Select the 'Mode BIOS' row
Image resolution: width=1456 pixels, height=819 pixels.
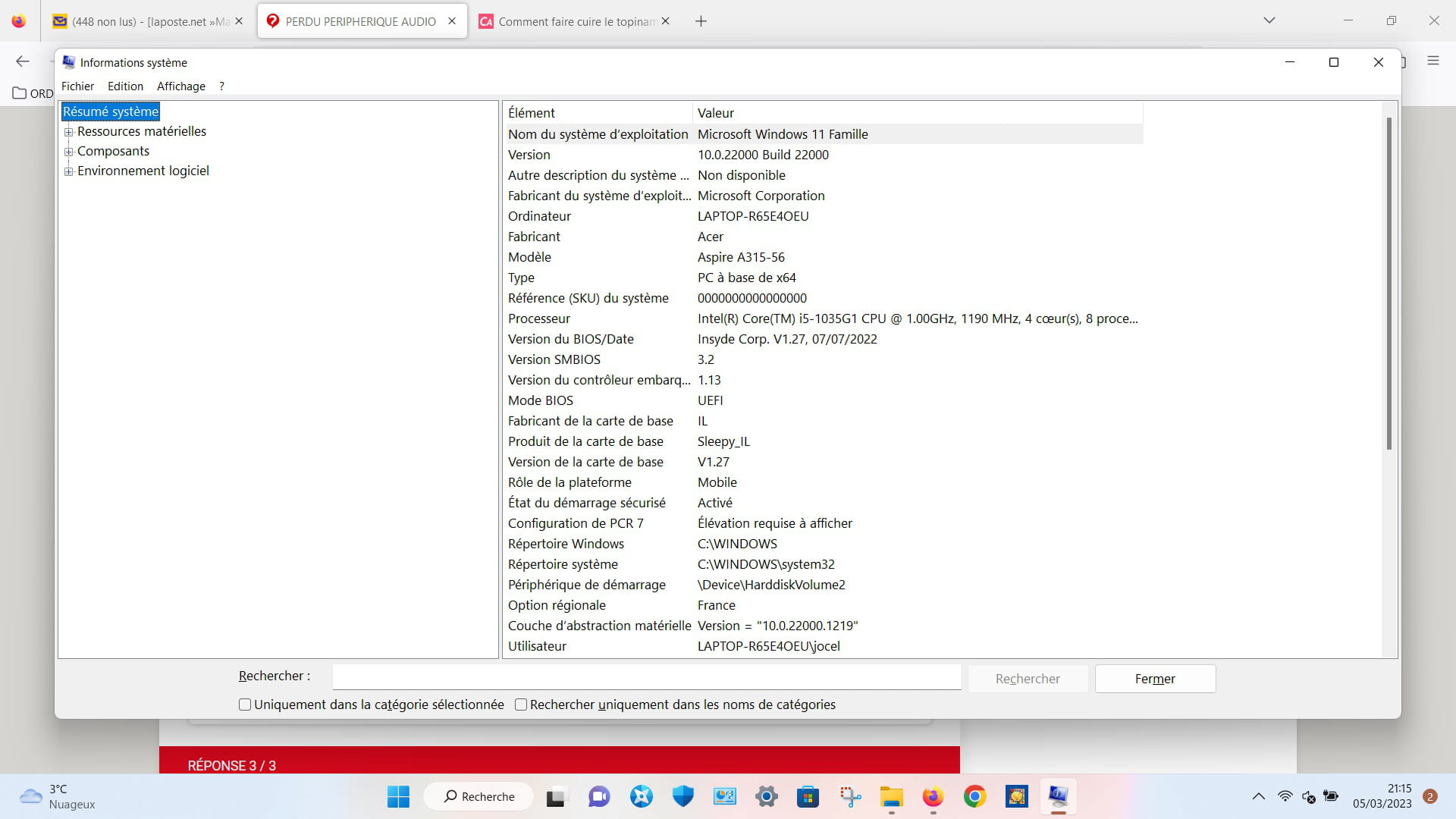824,400
